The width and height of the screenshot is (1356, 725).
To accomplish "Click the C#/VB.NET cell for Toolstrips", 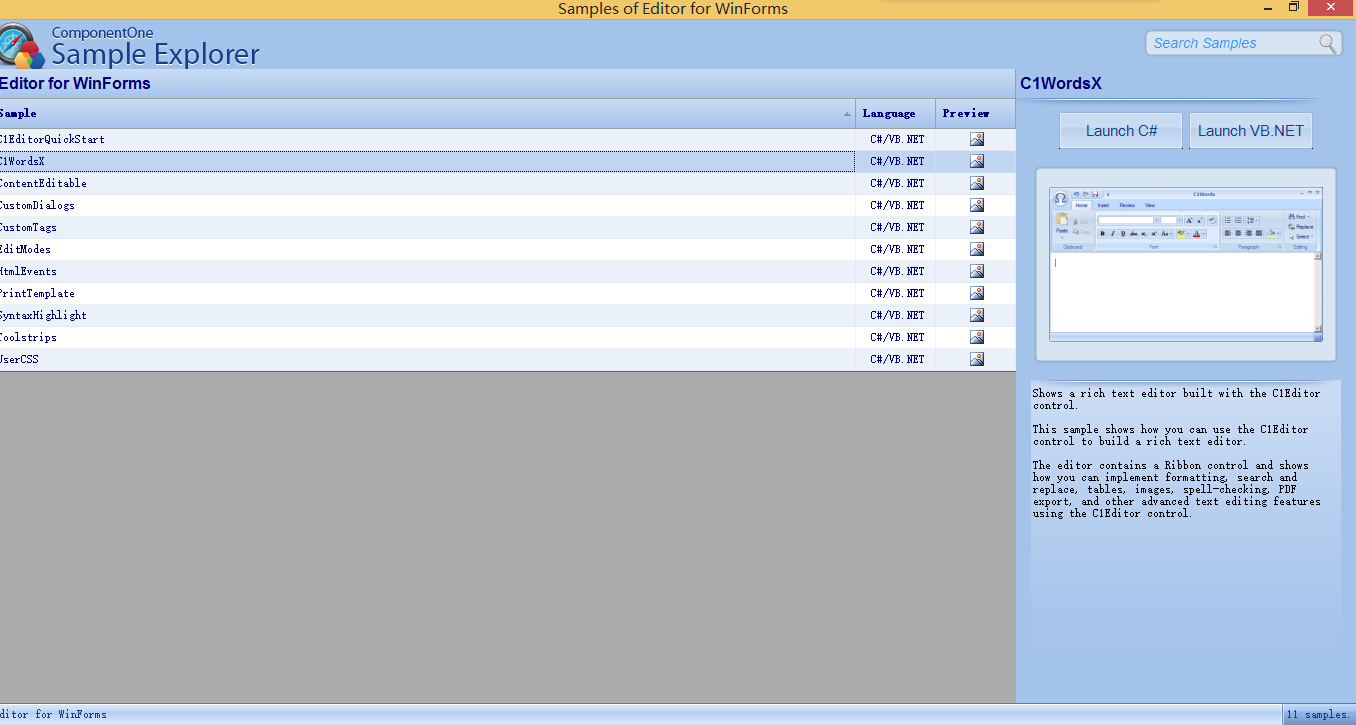I will click(x=897, y=337).
